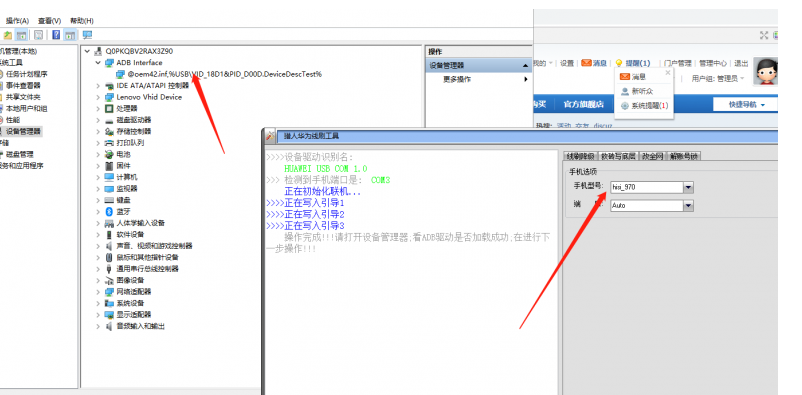Click the 门户管理 link

click(x=678, y=63)
